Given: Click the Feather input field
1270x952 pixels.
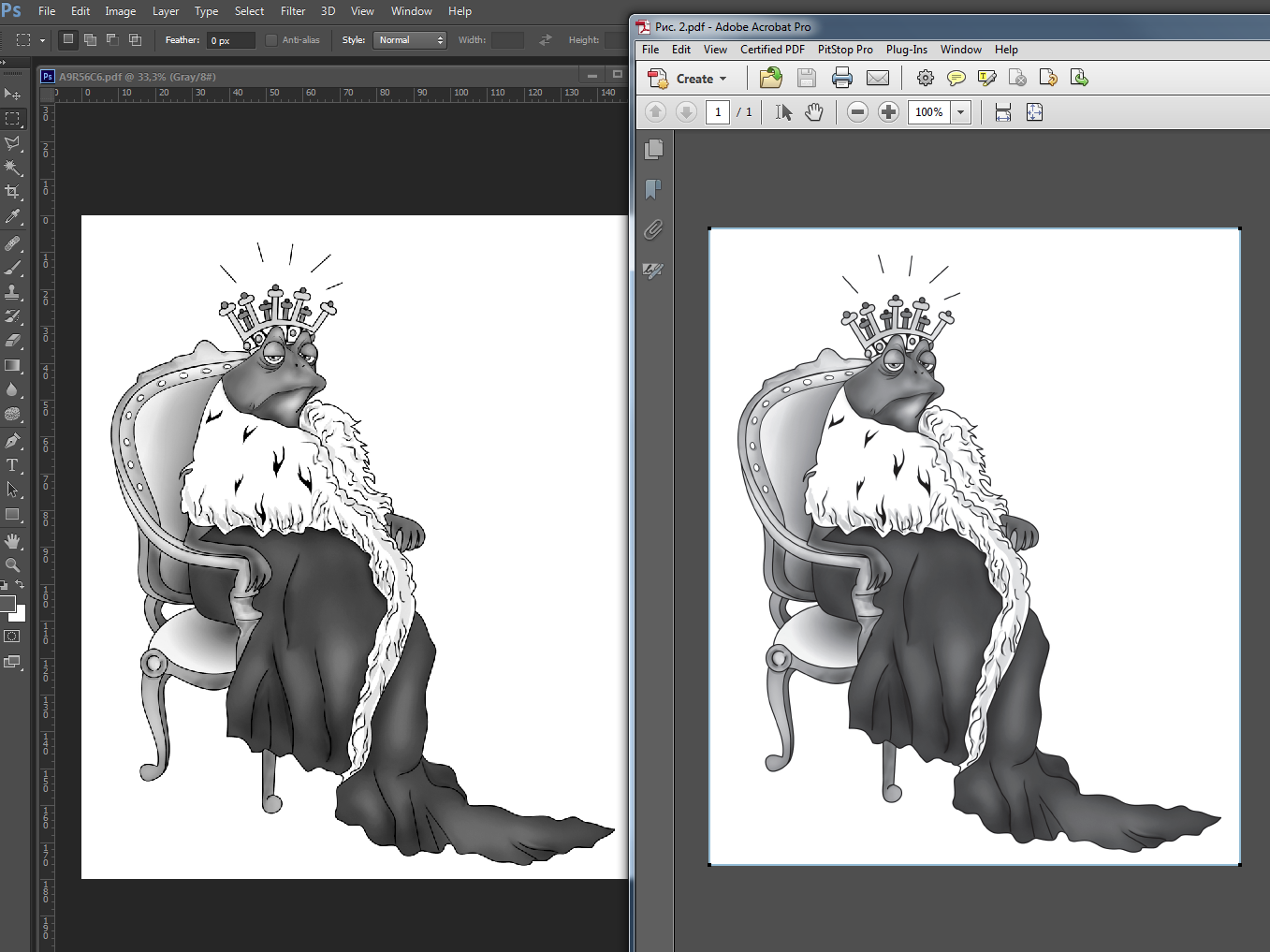Looking at the screenshot, I should point(231,40).
